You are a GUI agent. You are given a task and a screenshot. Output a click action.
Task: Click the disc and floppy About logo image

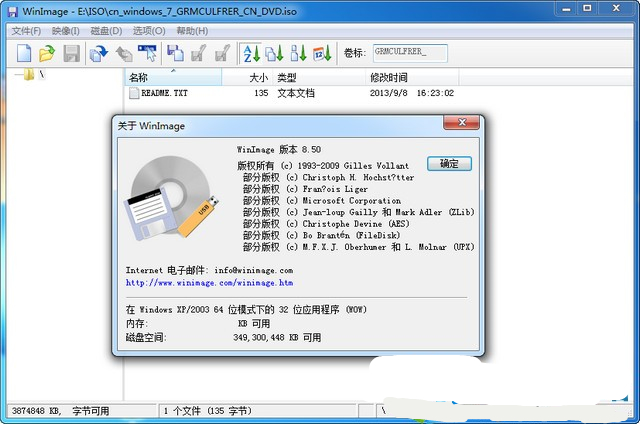(x=171, y=196)
